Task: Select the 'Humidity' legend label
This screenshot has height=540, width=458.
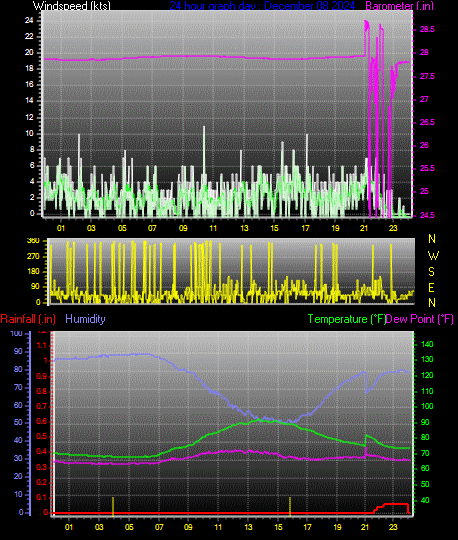Action: point(85,319)
